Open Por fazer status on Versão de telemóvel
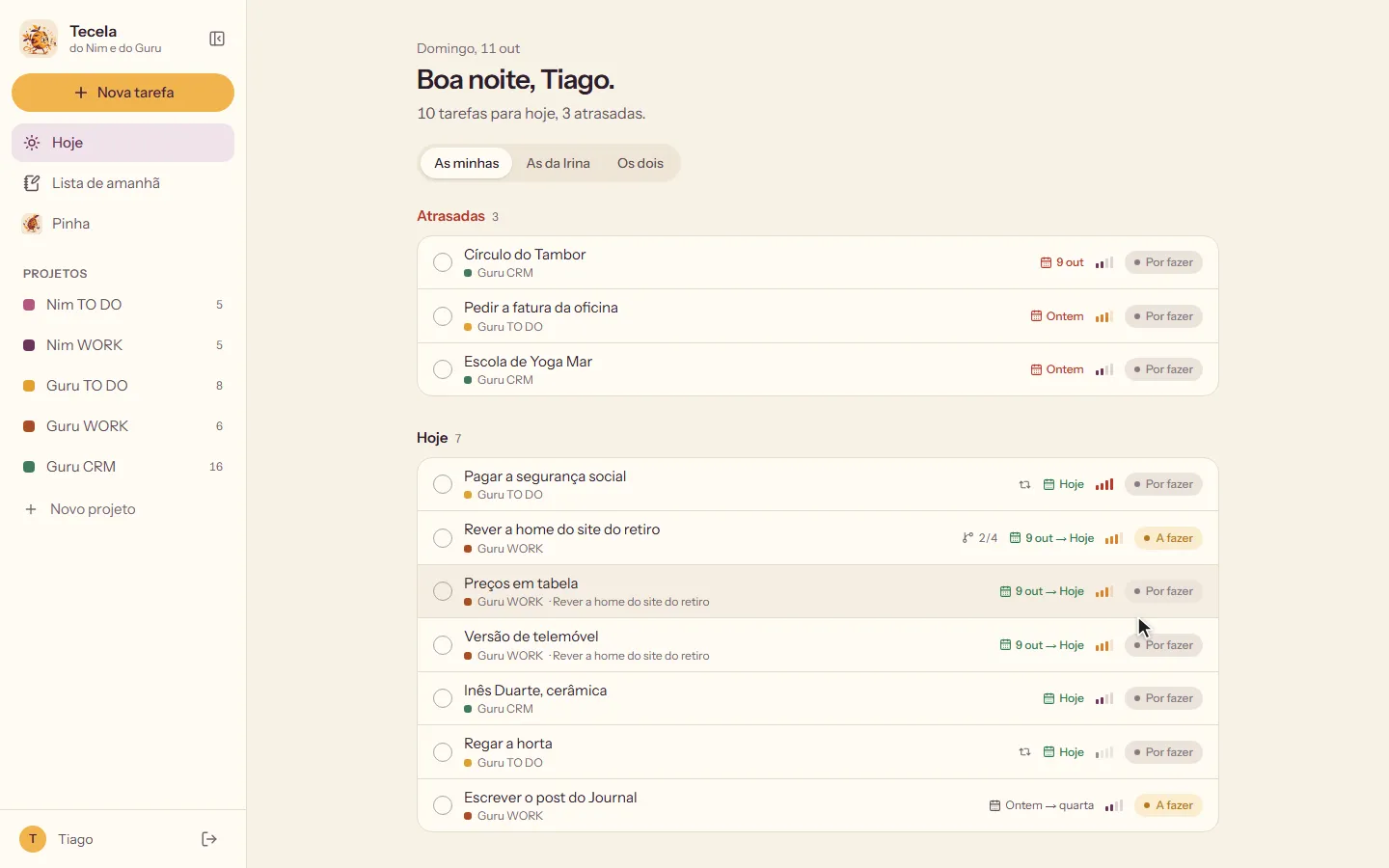The width and height of the screenshot is (1389, 868). click(x=1164, y=645)
